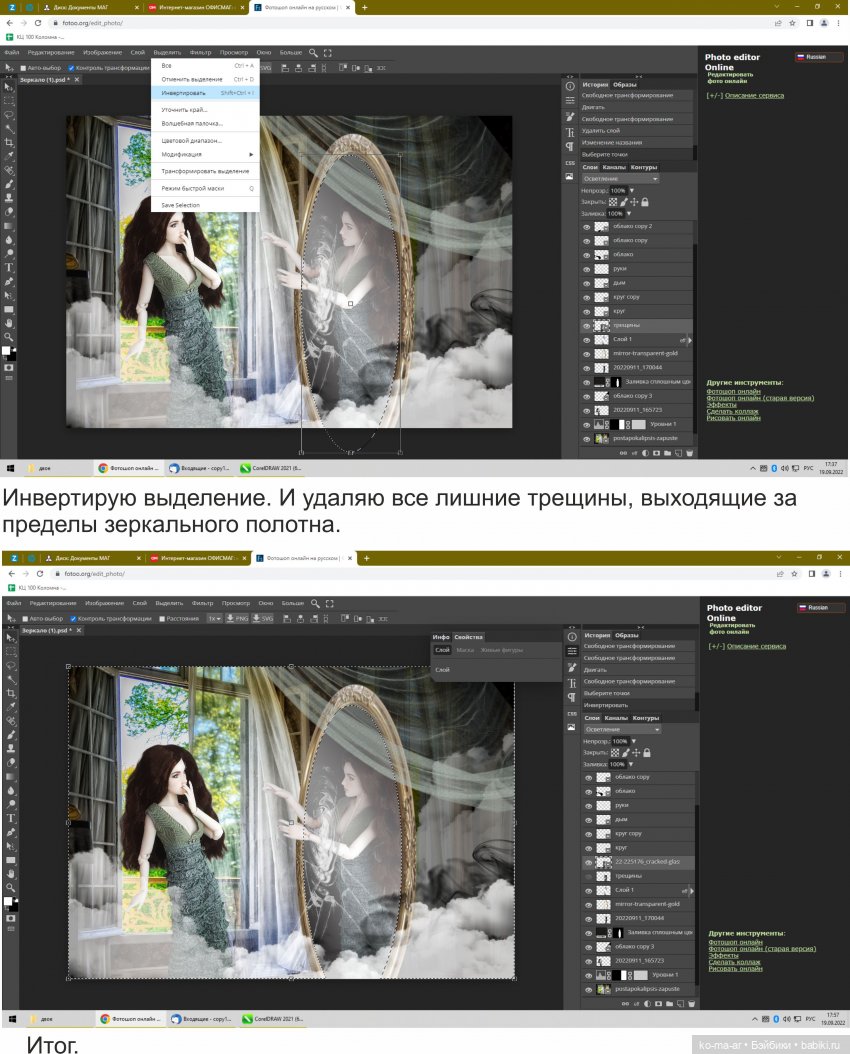The width and height of the screenshot is (850, 1054).
Task: Click the lock icon in the Layers panel
Action: (x=645, y=202)
